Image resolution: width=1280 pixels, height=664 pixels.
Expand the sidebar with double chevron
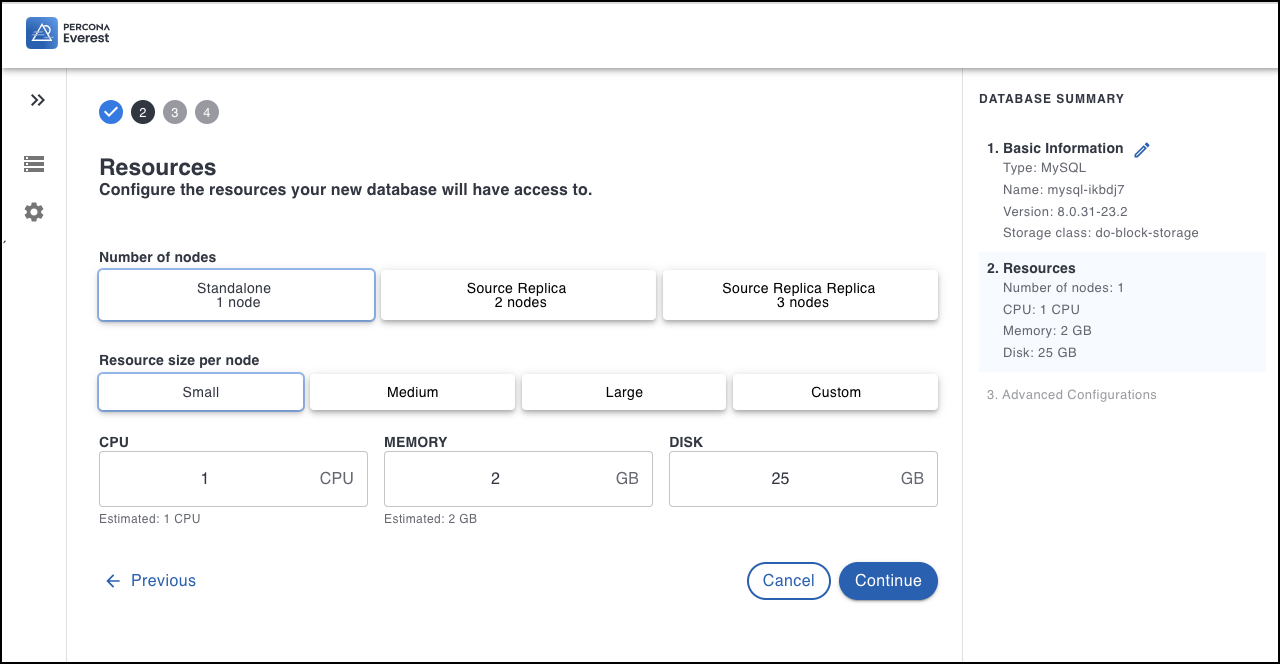click(37, 100)
